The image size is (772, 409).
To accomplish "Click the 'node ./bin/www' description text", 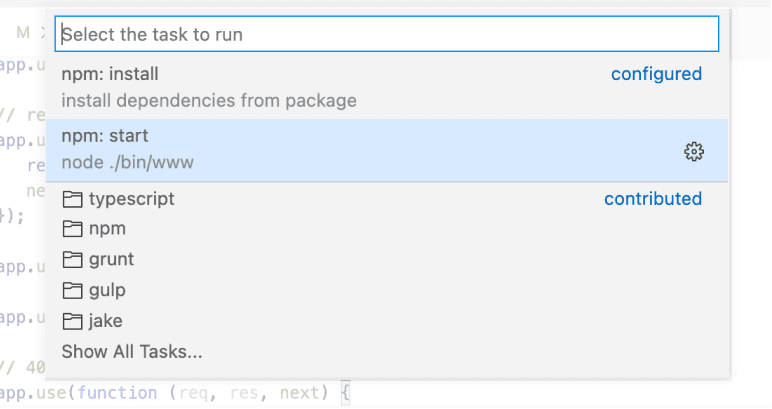I will [127, 162].
